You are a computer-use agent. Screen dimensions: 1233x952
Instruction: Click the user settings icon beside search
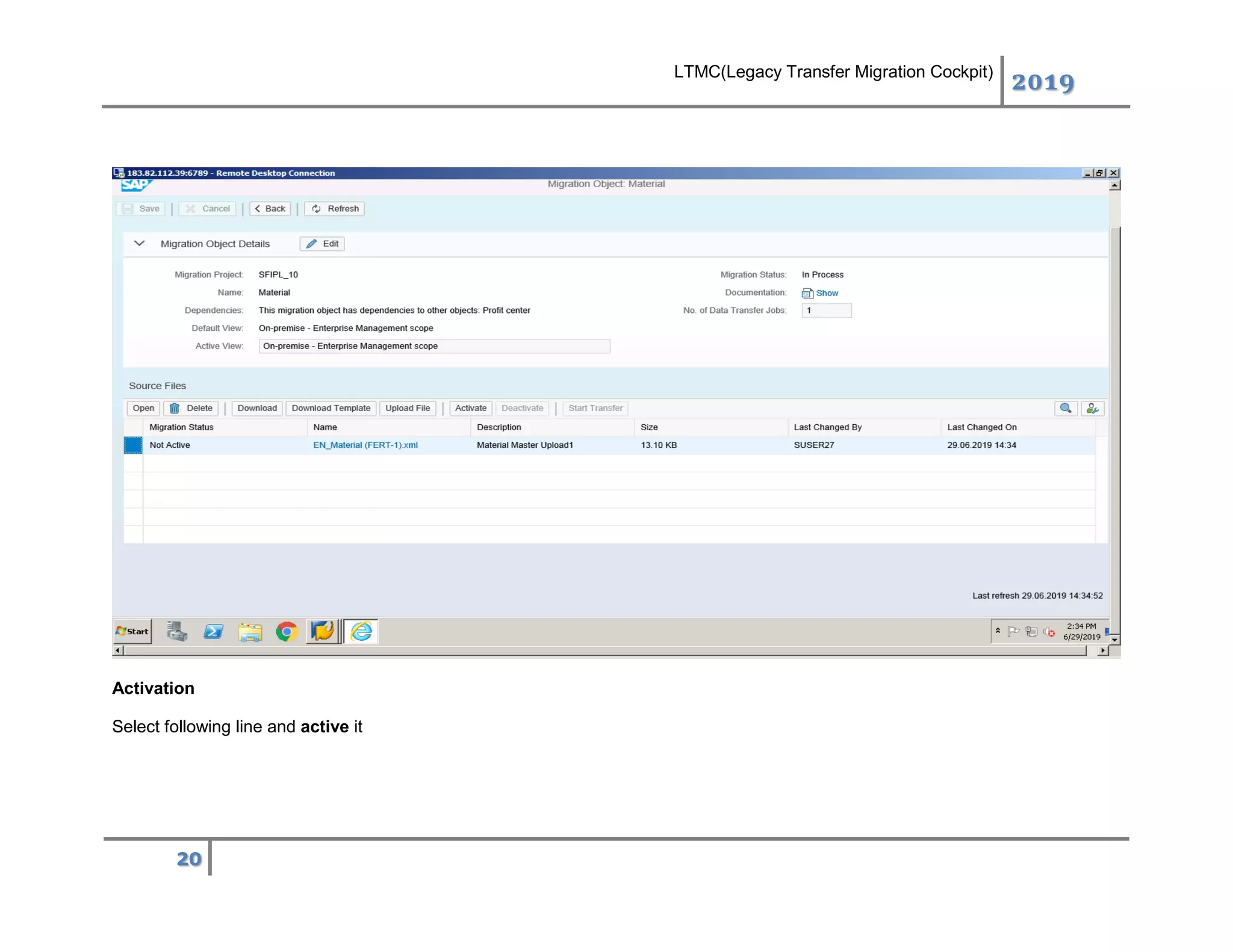pos(1092,409)
